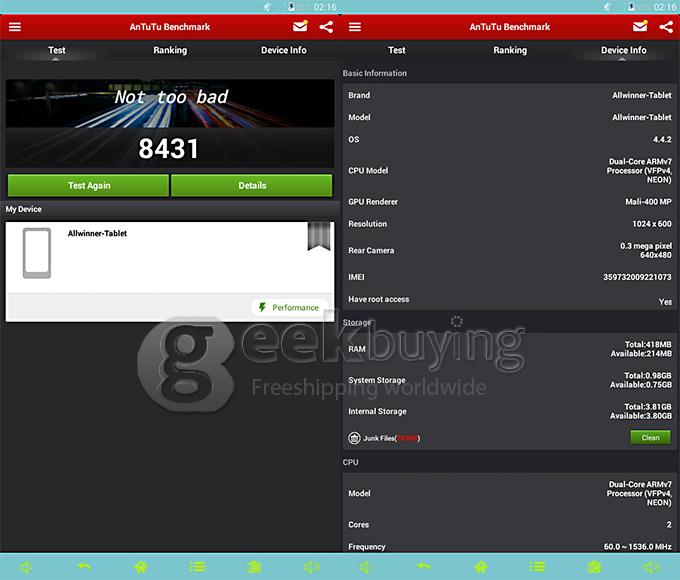The height and width of the screenshot is (580, 680).
Task: Tap share icon in right screen header
Action: pos(666,27)
